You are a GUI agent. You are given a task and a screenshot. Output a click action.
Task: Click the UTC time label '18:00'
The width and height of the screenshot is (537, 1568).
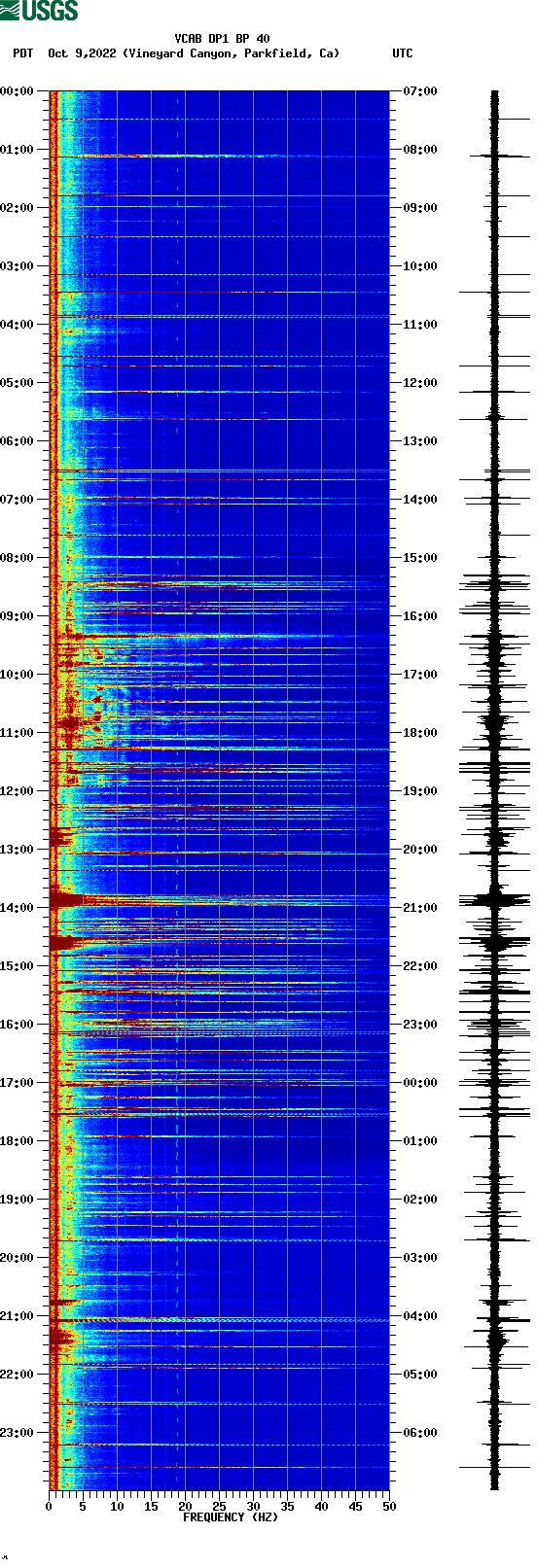[420, 733]
